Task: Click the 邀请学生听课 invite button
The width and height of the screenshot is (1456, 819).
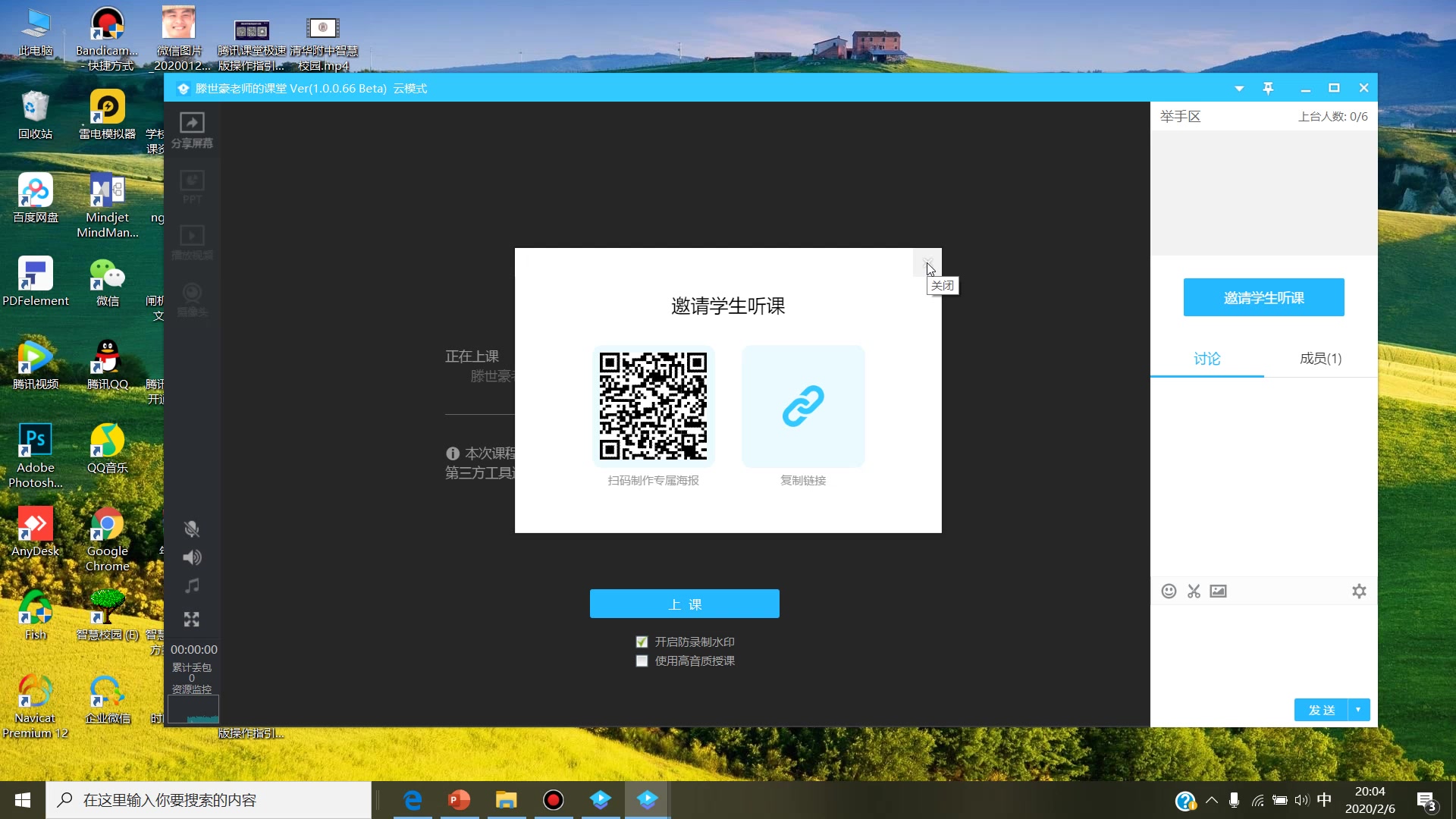Action: point(1263,298)
